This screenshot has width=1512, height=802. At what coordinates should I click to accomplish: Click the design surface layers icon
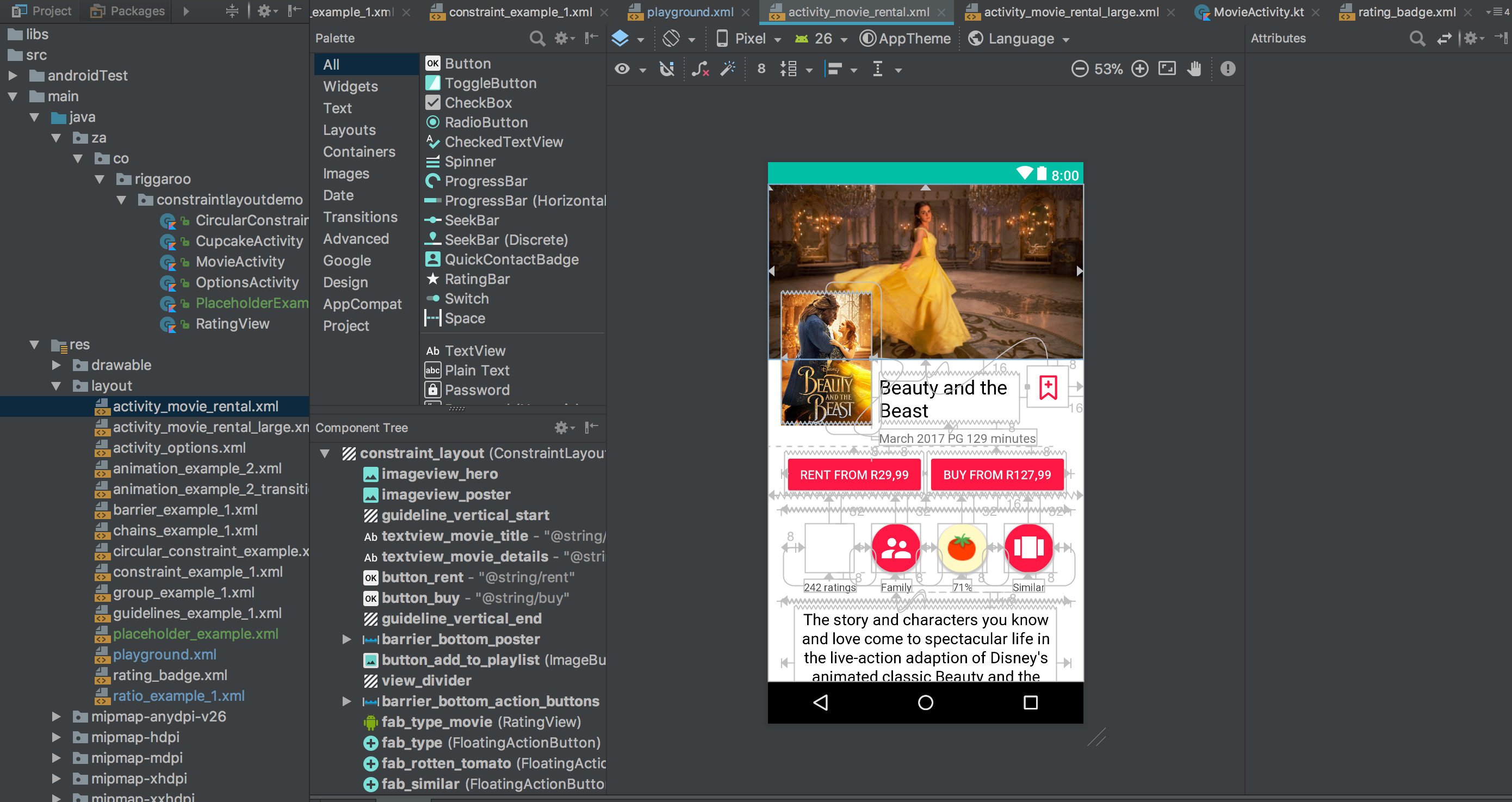620,39
